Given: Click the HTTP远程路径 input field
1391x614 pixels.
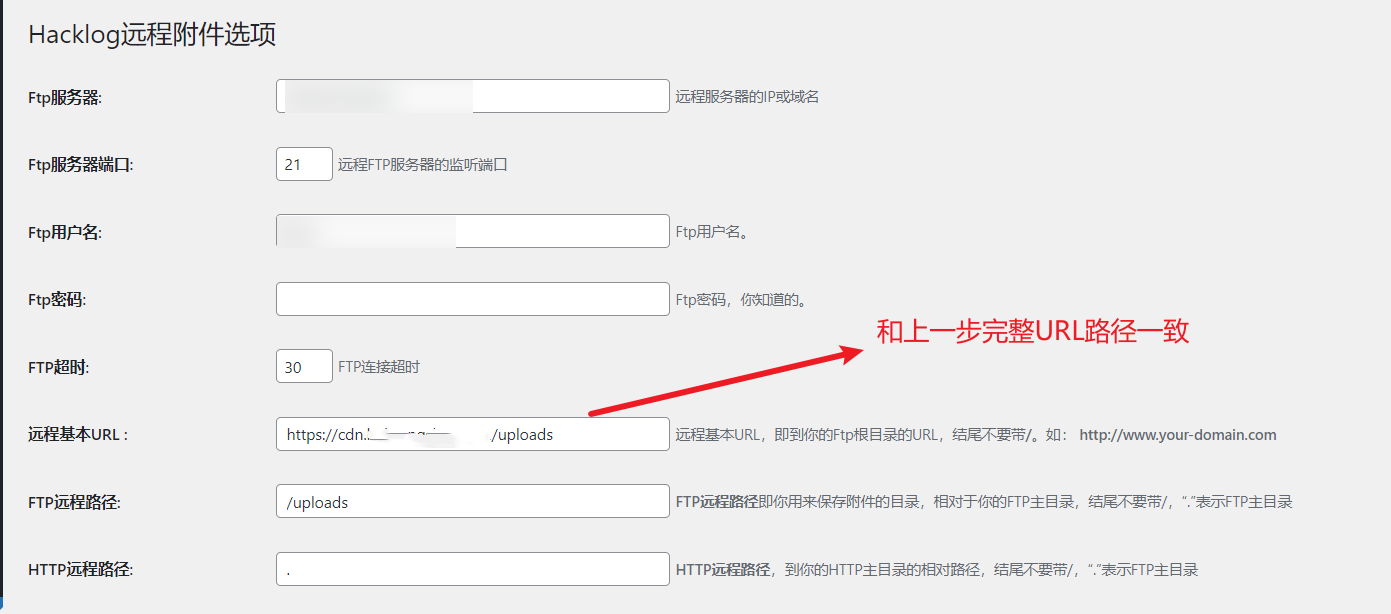Looking at the screenshot, I should click(472, 569).
